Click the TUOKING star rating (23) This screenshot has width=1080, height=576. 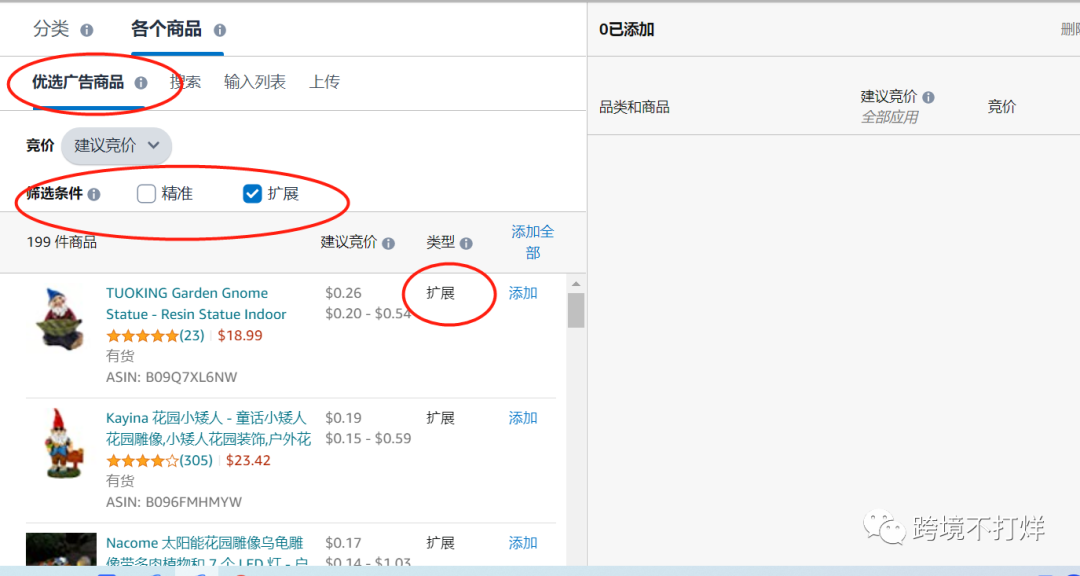click(155, 336)
